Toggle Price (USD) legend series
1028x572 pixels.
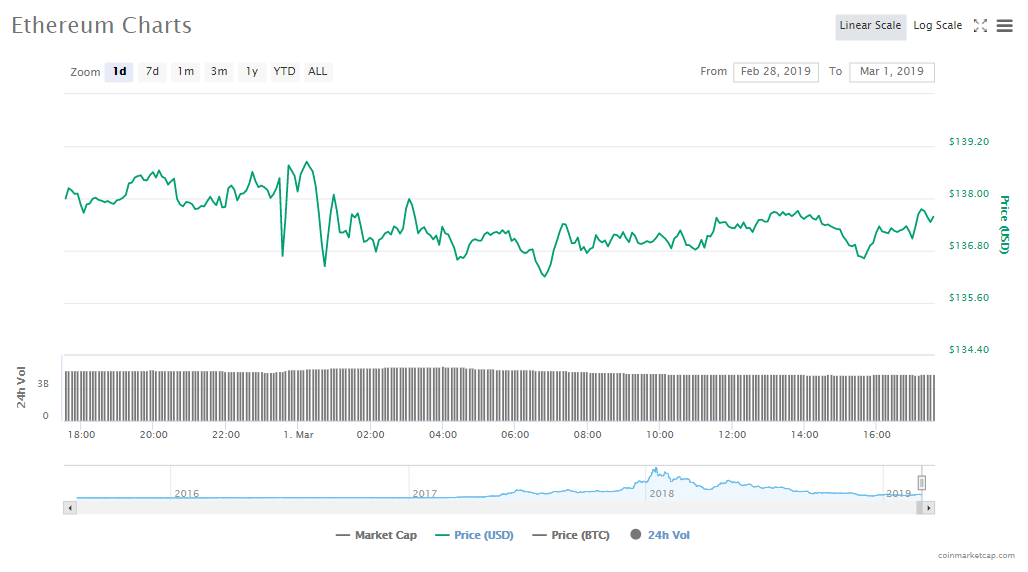point(474,535)
